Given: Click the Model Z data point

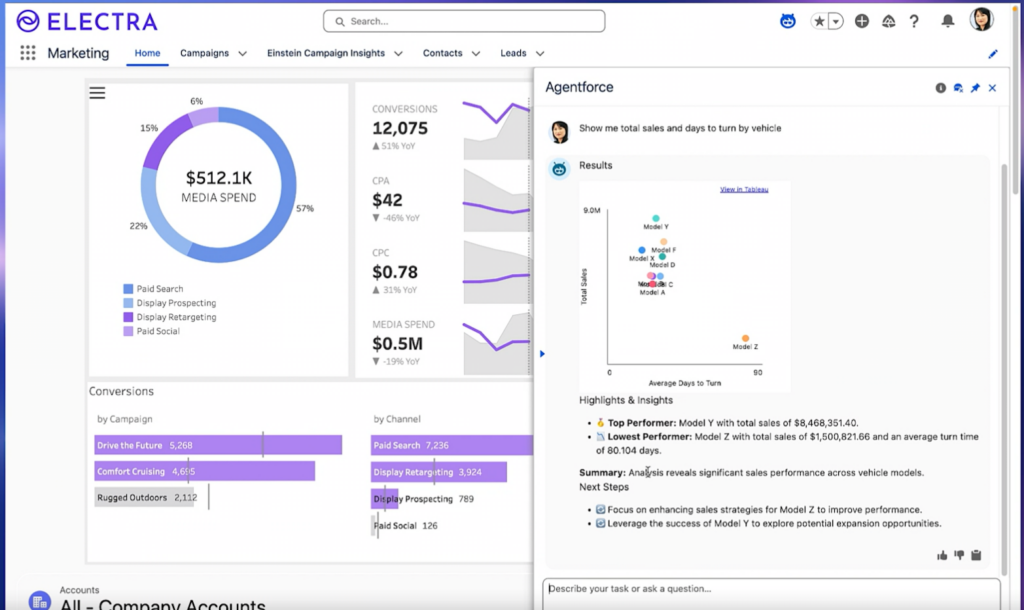Looking at the screenshot, I should click(745, 338).
